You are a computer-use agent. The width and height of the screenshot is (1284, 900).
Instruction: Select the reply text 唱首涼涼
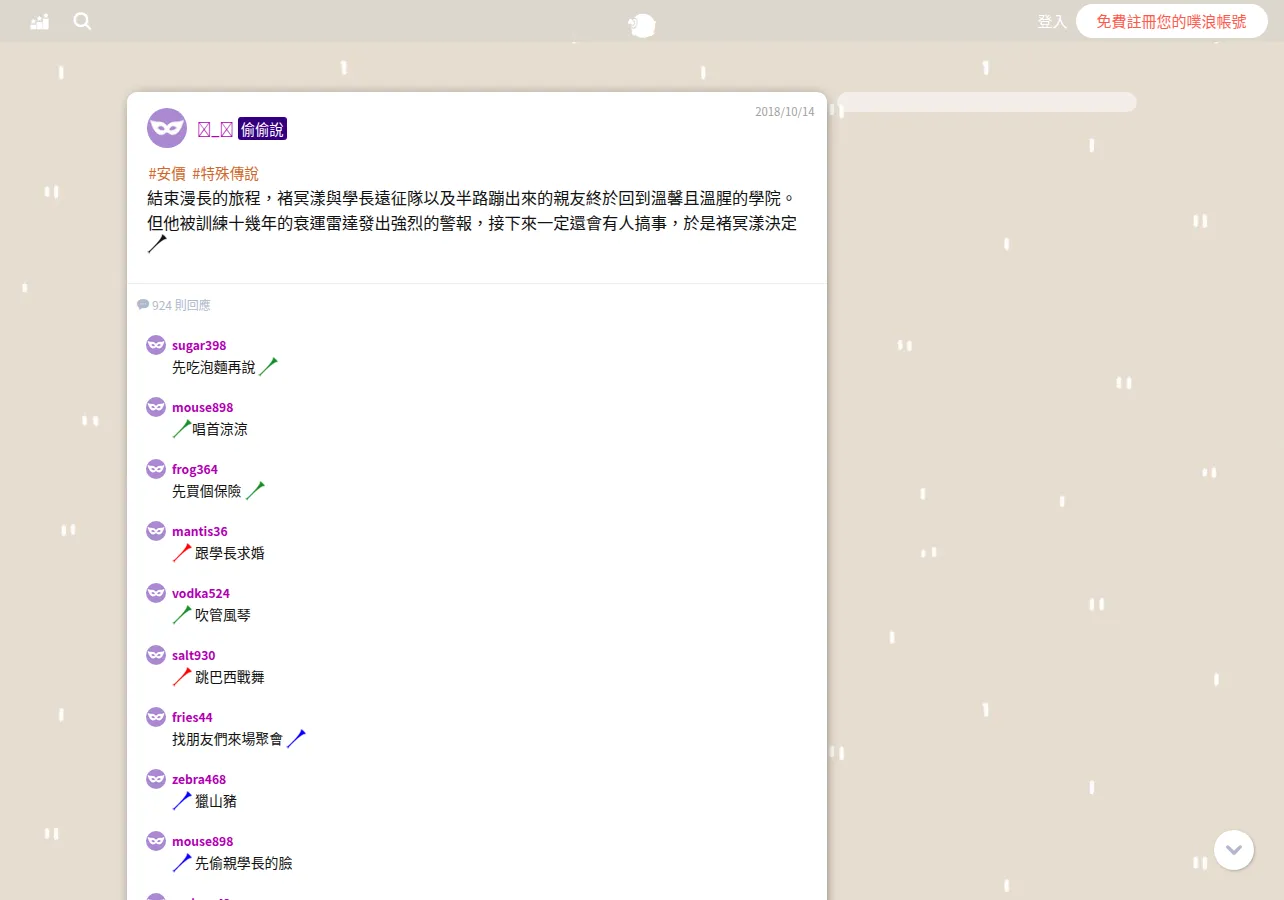[x=220, y=430]
